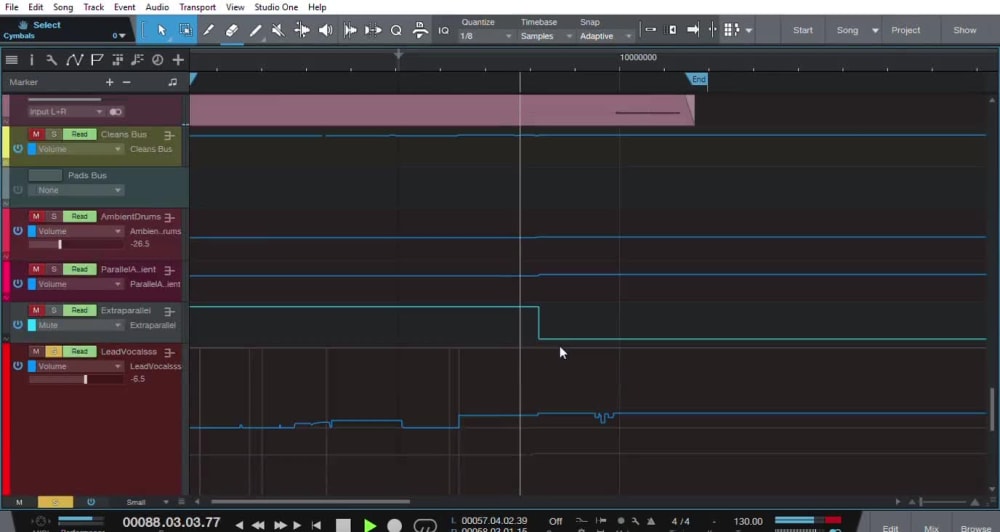
Task: Open the Small track height dropdown
Action: click(145, 502)
